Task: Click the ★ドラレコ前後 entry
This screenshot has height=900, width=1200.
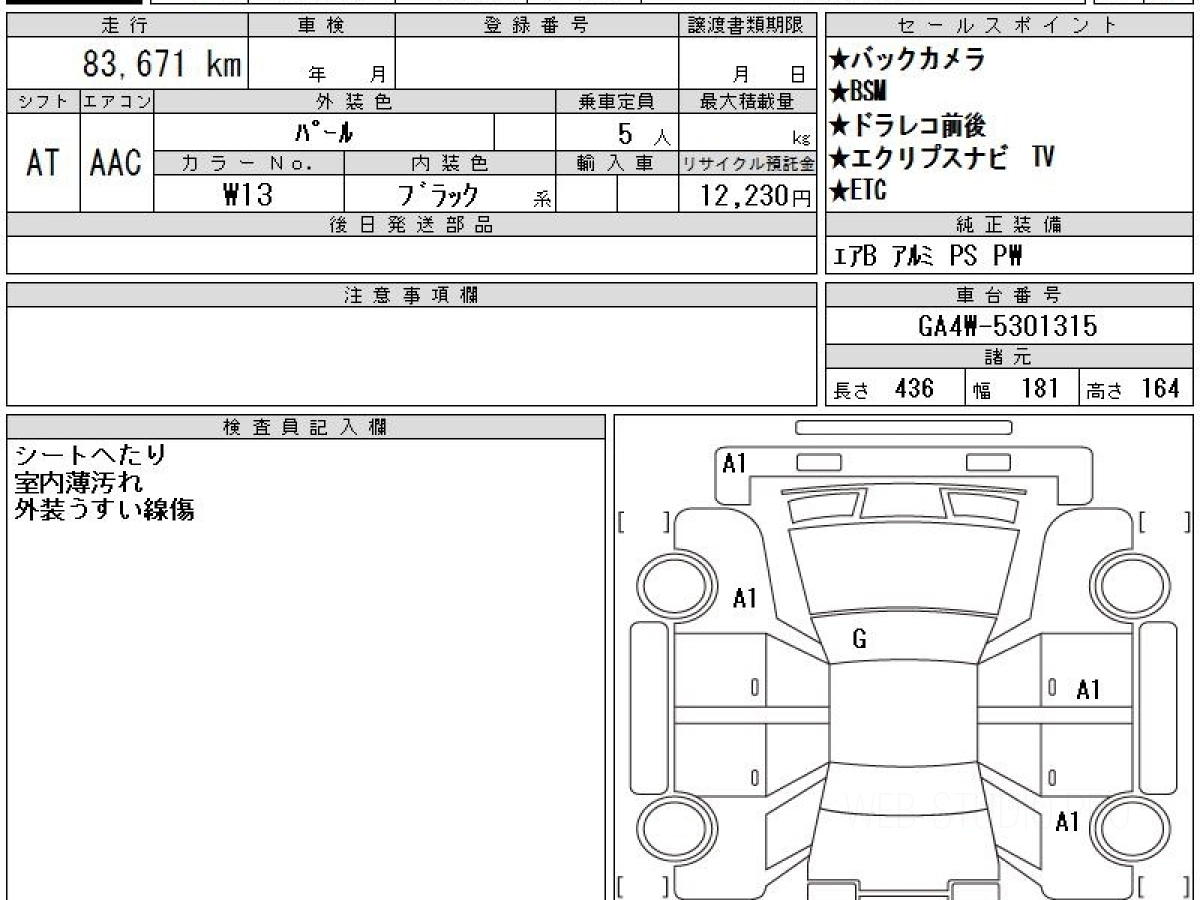Action: point(908,125)
